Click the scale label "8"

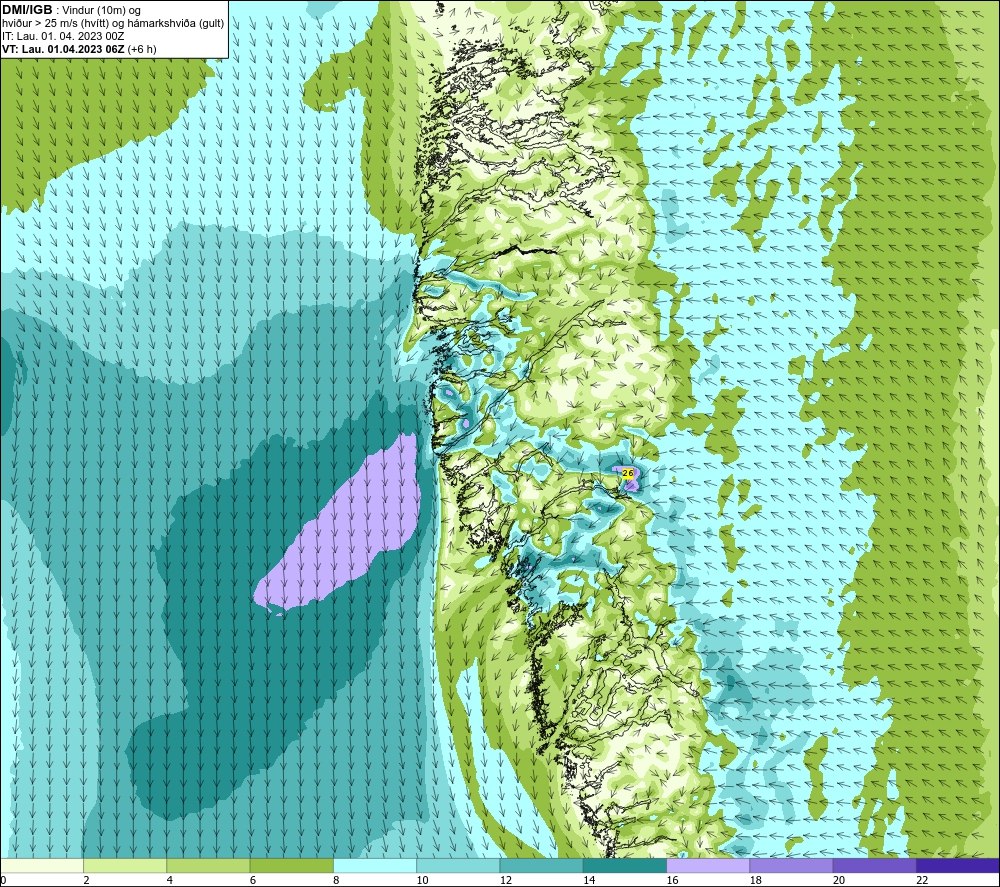[336, 881]
